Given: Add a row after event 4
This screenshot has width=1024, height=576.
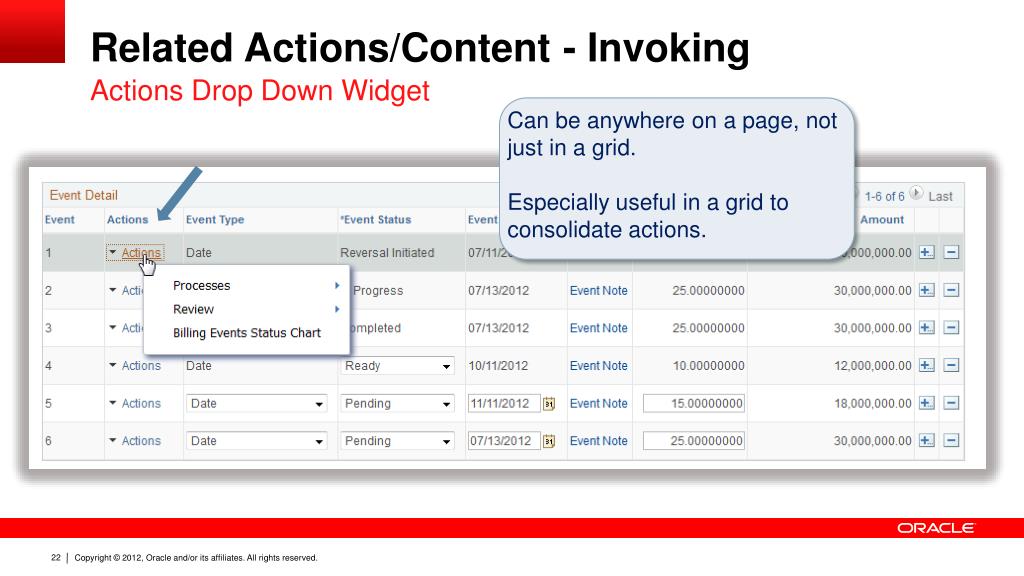Looking at the screenshot, I should [927, 366].
